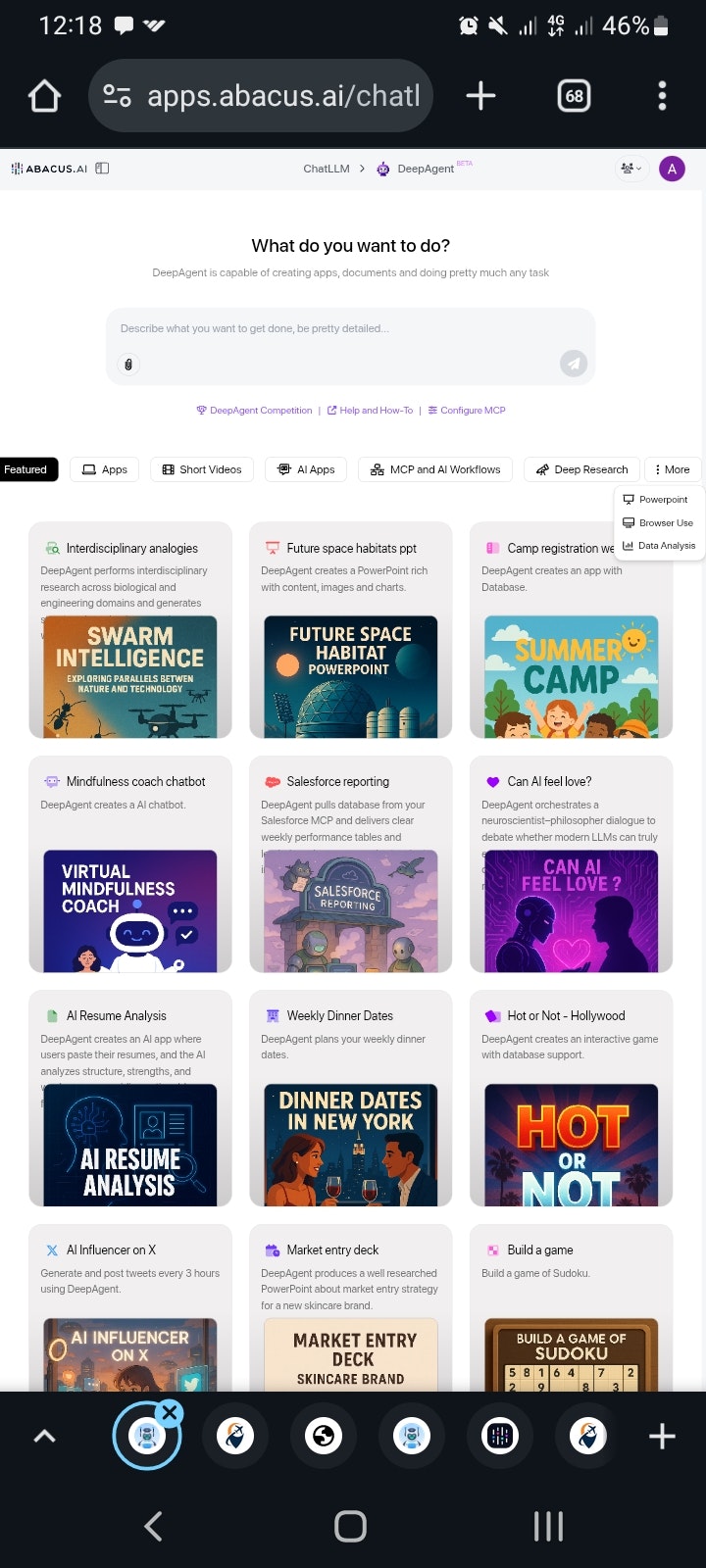Open site settings icon in address bar

[x=118, y=96]
